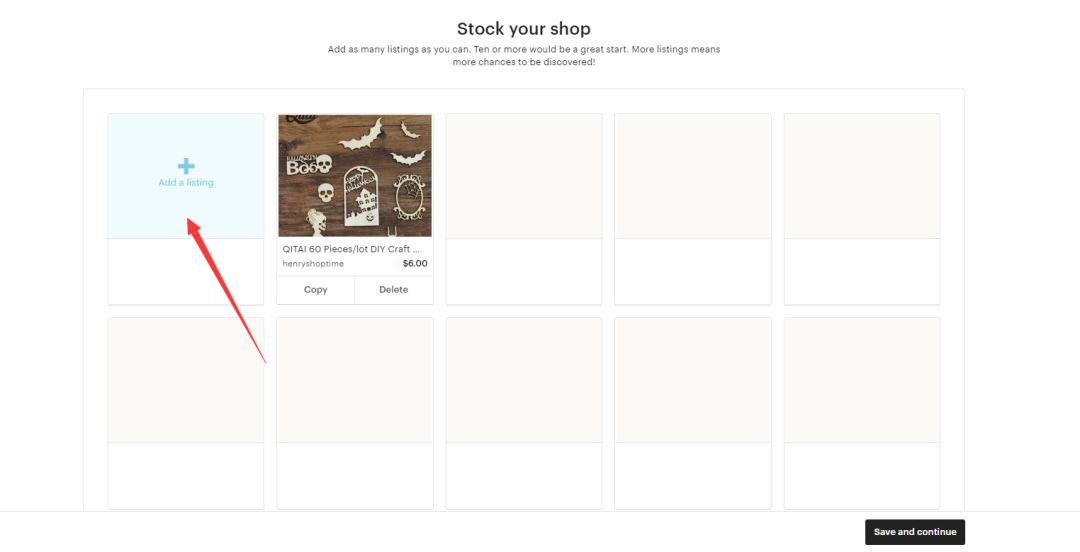Click the "Add a listing" text label
Image resolution: width=1080 pixels, height=552 pixels.
tap(186, 183)
